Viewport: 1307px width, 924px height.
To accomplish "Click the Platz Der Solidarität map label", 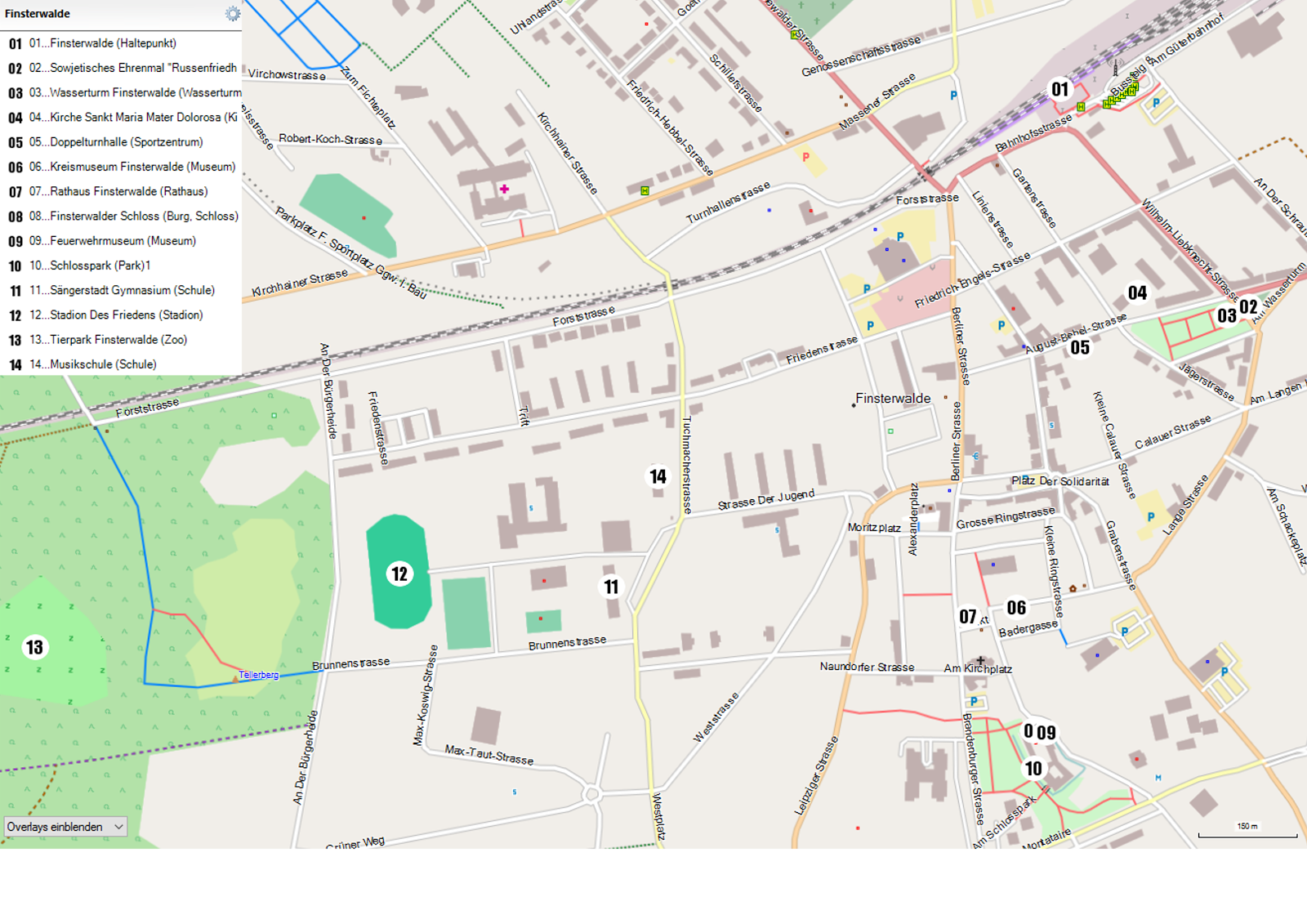I will pos(1060,481).
